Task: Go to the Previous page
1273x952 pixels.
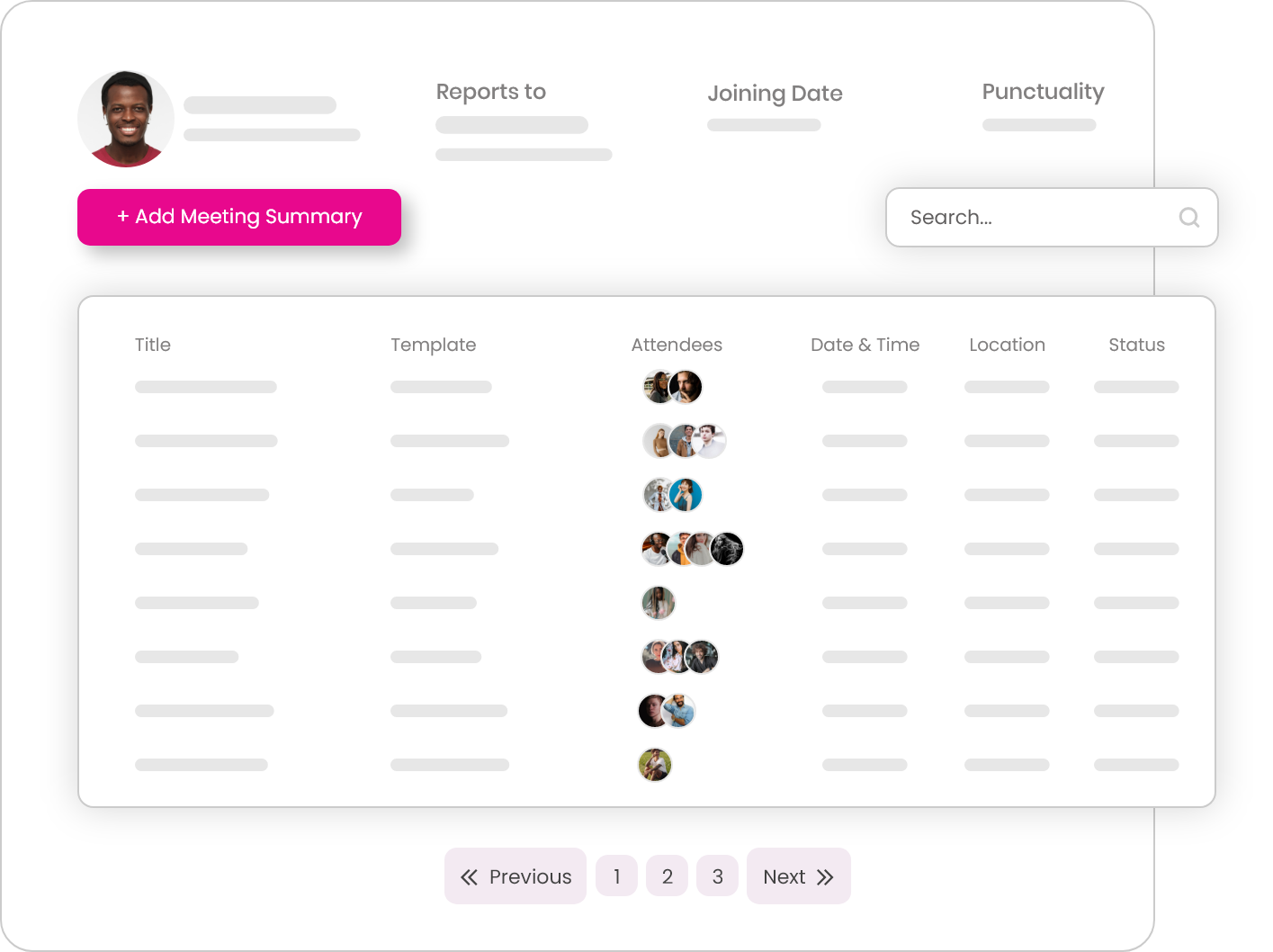Action: tap(515, 876)
